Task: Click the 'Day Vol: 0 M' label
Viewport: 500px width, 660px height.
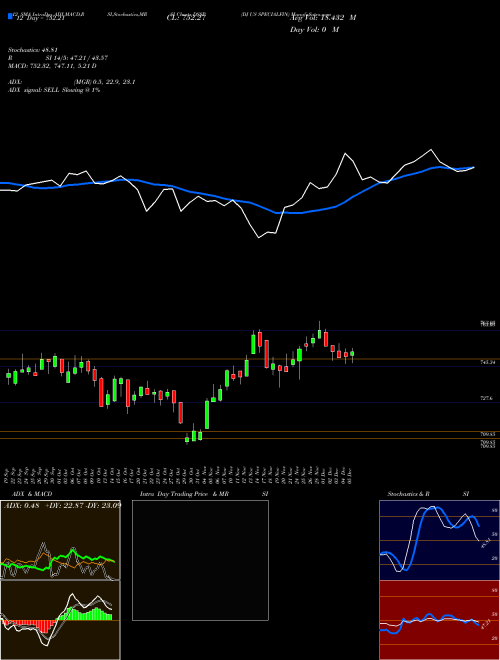Action: tap(314, 30)
